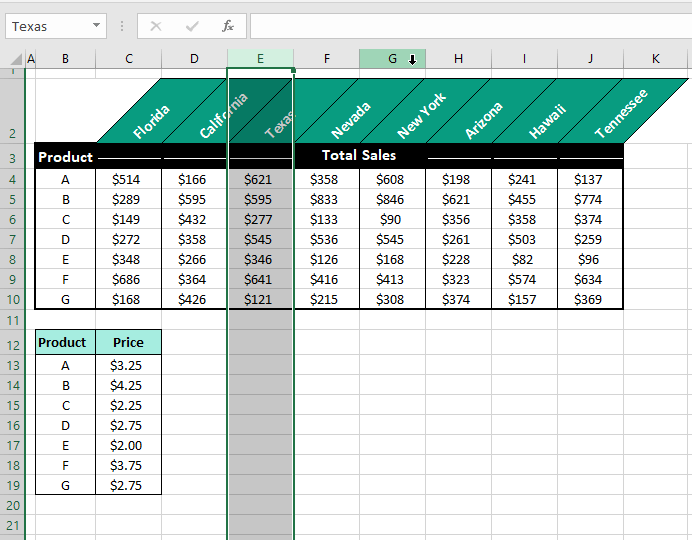Image resolution: width=692 pixels, height=540 pixels.
Task: Select the cell with $82
Action: point(524,259)
